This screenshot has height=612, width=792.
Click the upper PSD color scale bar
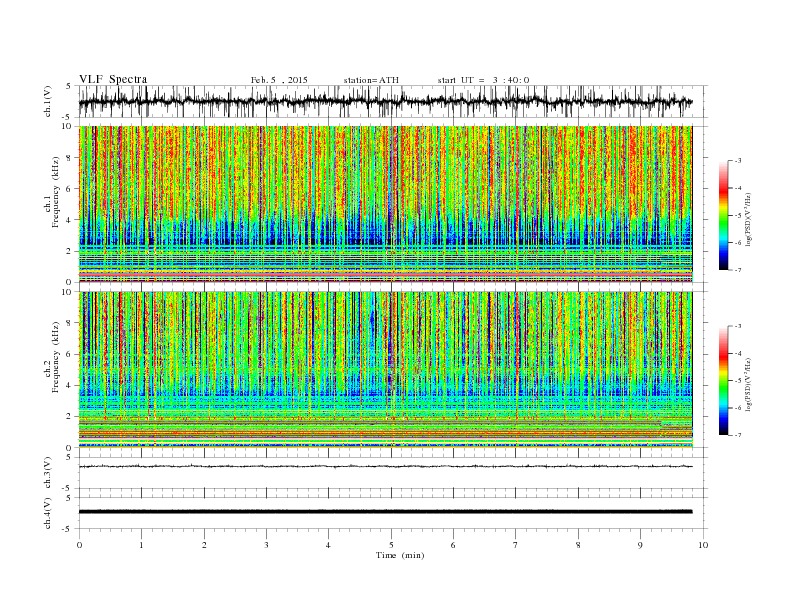point(723,215)
